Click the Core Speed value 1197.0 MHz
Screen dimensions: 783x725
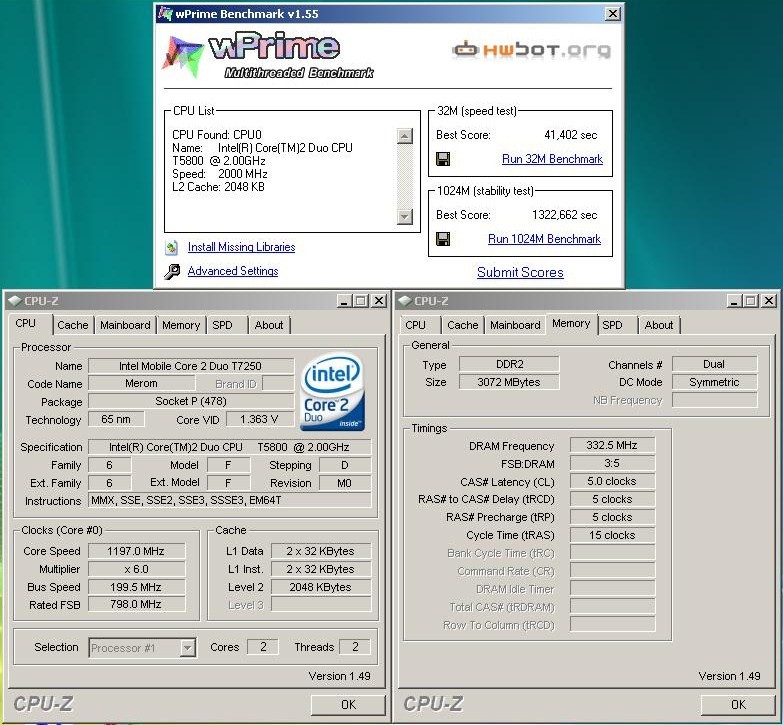(136, 551)
